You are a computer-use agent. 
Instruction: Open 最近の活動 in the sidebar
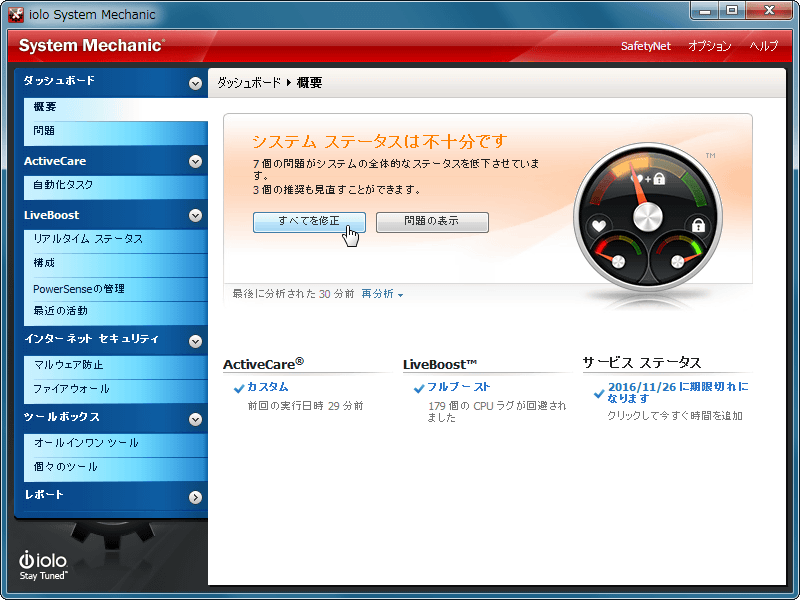[116, 311]
